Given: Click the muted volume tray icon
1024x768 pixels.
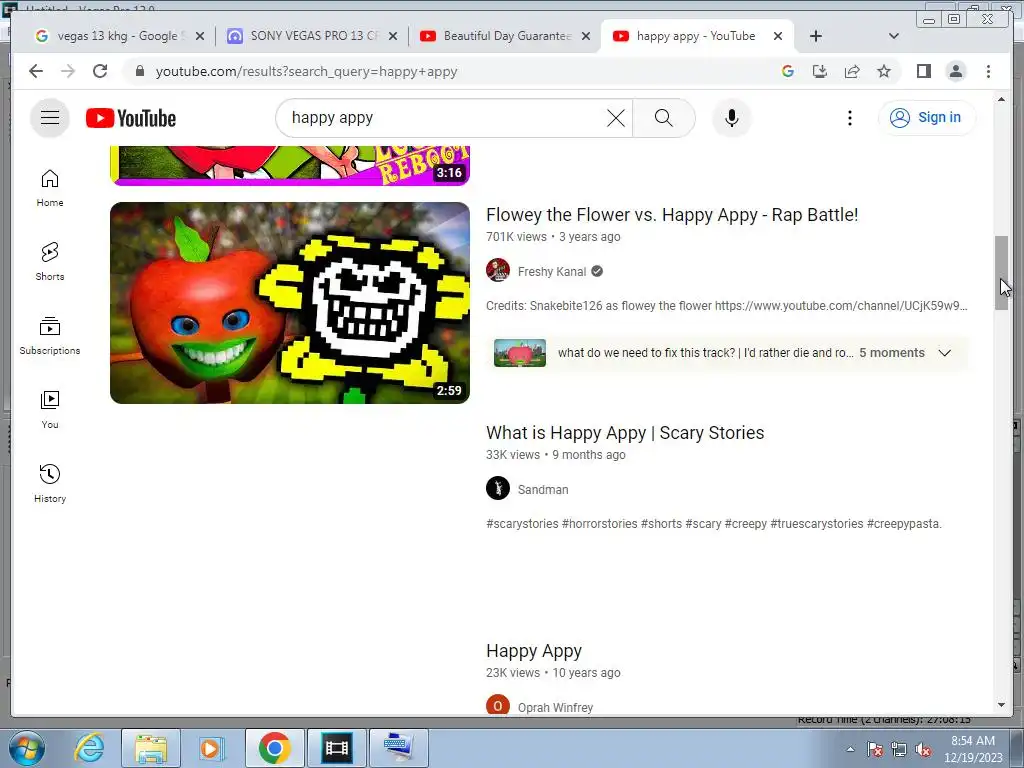Looking at the screenshot, I should coord(923,750).
